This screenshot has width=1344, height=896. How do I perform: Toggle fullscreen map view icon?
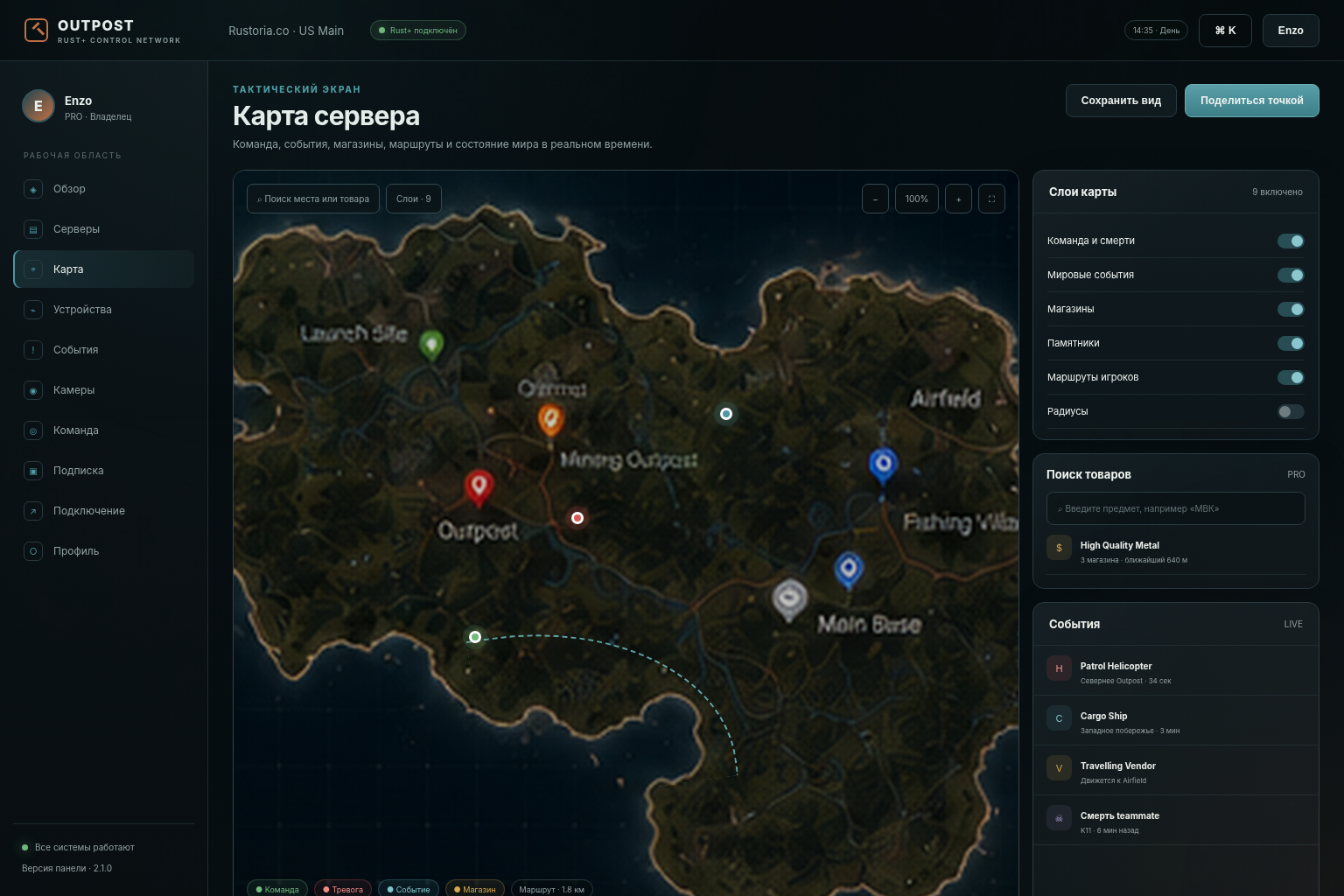(x=991, y=199)
